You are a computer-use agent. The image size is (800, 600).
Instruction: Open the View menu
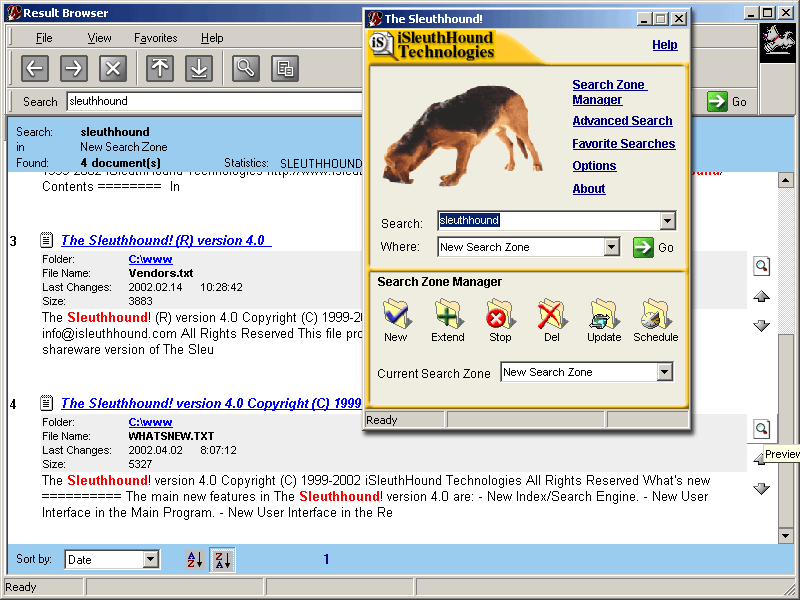click(x=99, y=38)
